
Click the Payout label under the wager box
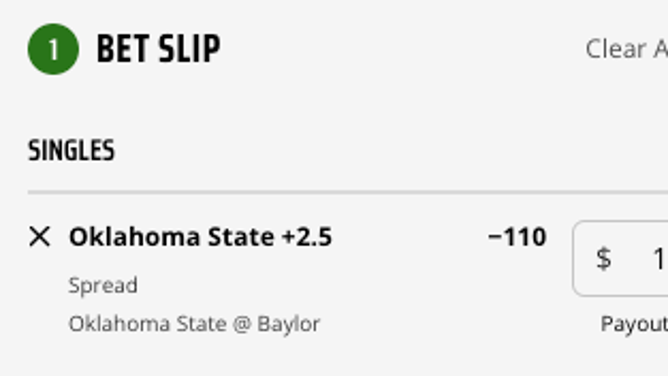(x=634, y=324)
